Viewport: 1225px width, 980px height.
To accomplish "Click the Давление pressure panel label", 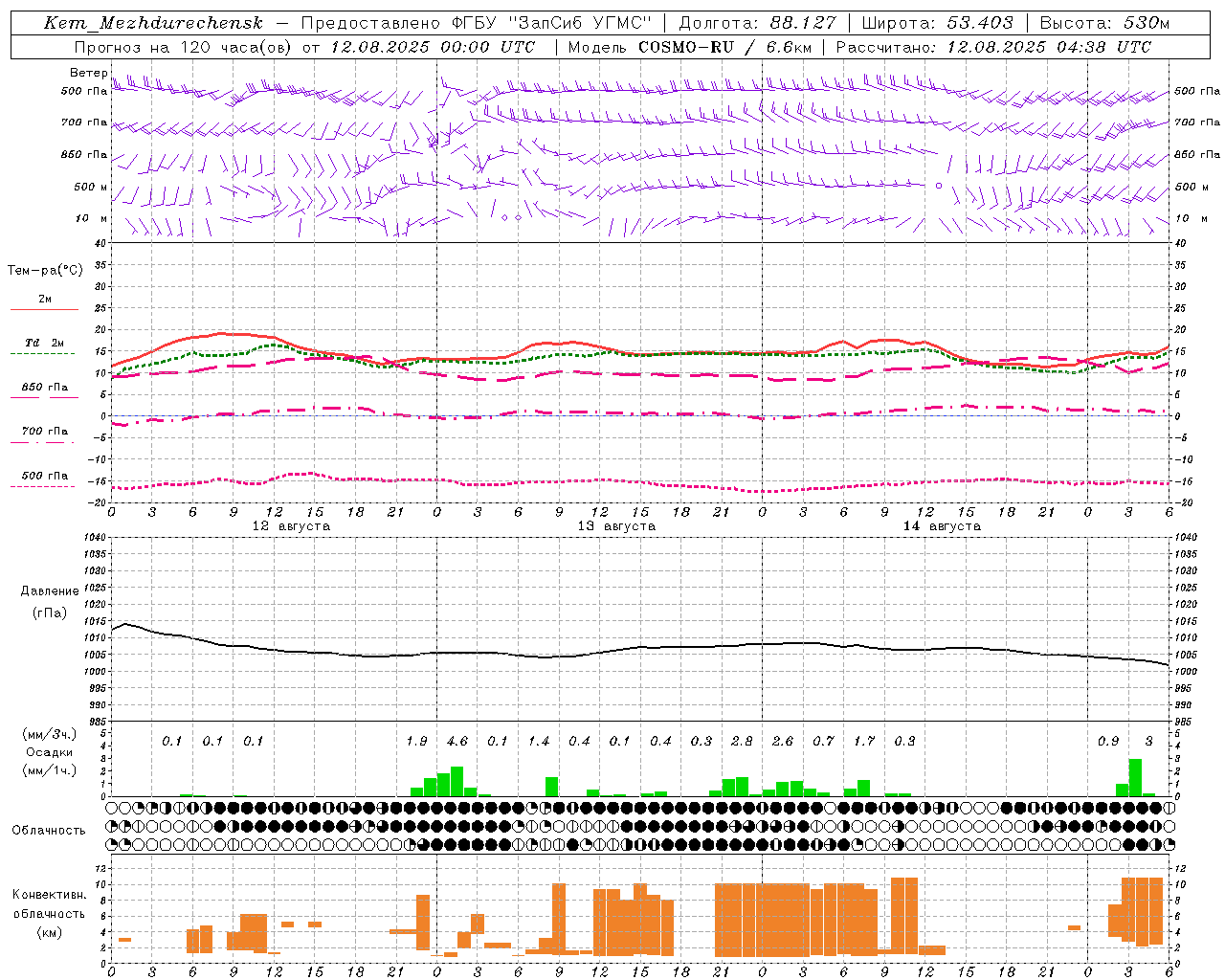I will (50, 591).
